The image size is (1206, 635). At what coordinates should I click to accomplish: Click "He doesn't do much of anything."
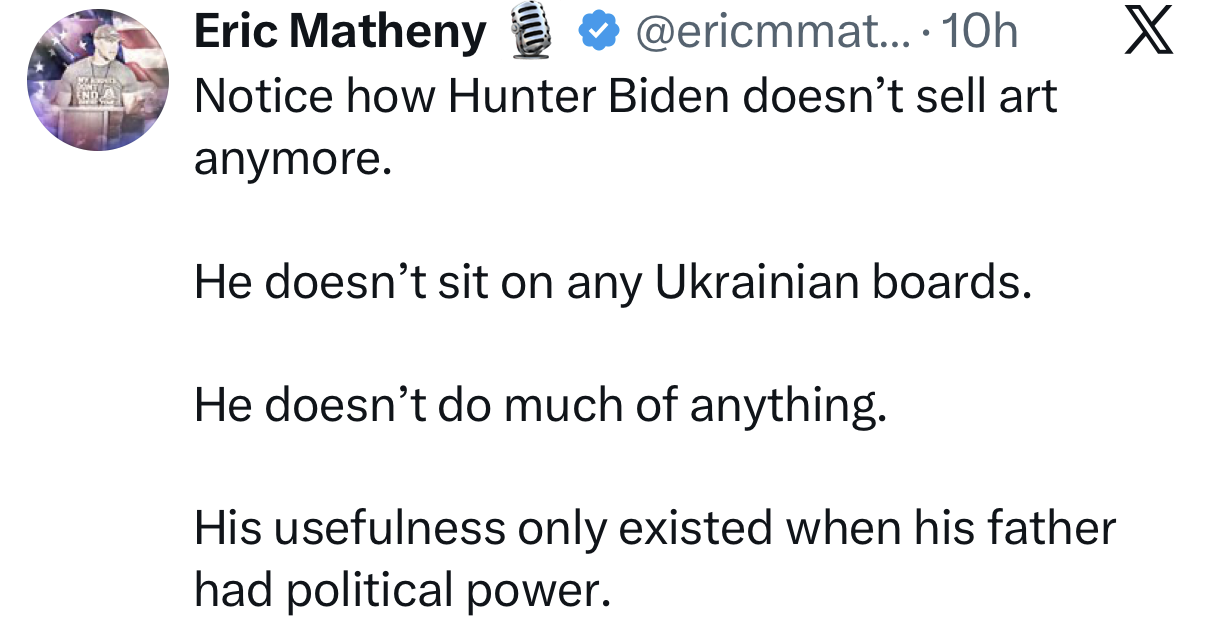click(x=540, y=405)
